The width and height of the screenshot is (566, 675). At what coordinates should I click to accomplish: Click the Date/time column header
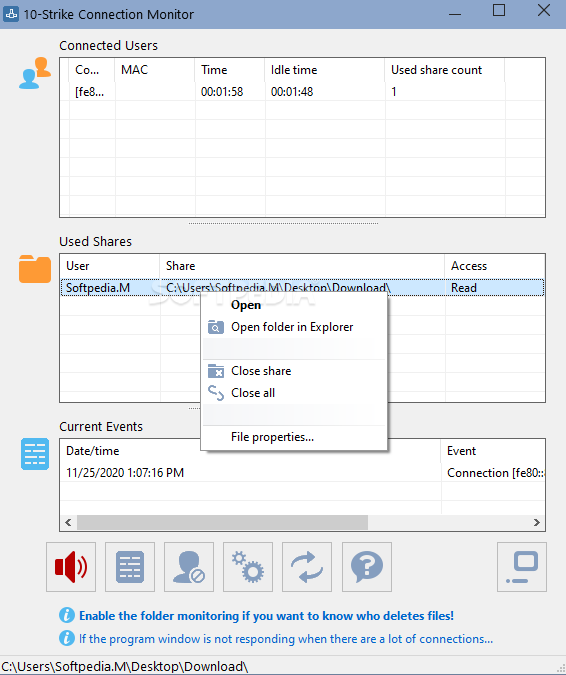coord(250,451)
